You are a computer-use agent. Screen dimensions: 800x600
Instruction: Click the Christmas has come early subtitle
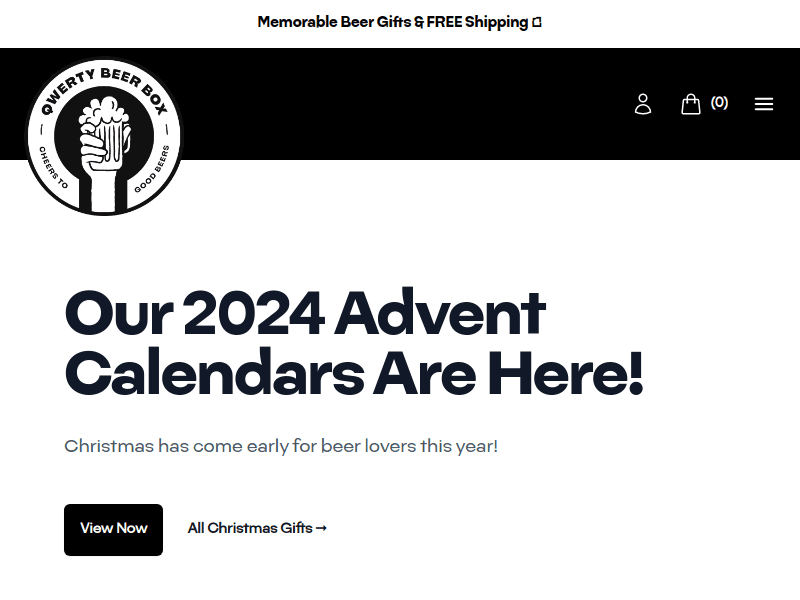tap(281, 446)
